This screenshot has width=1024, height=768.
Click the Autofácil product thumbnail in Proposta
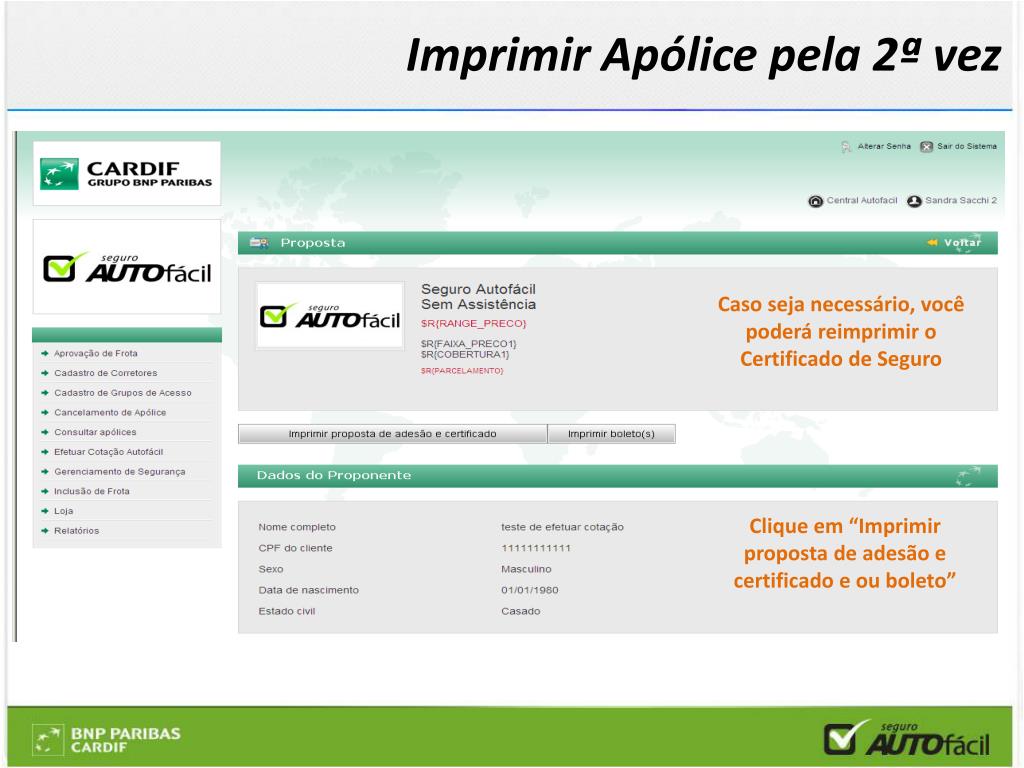click(330, 315)
